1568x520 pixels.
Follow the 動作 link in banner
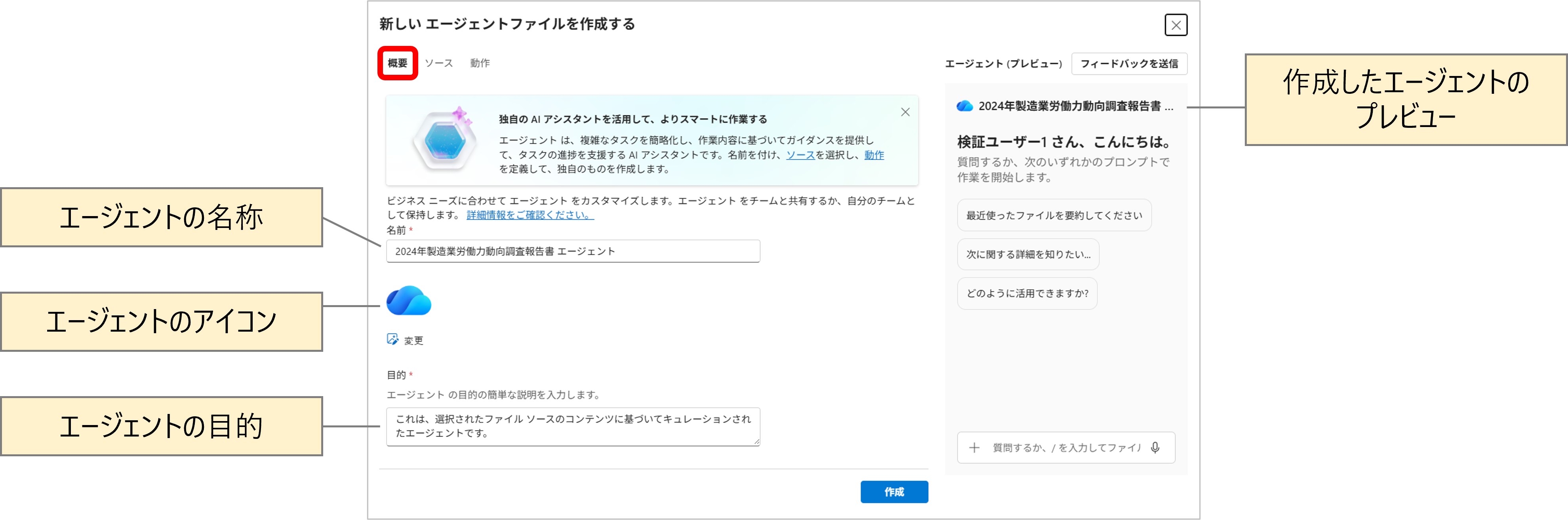pyautogui.click(x=873, y=155)
